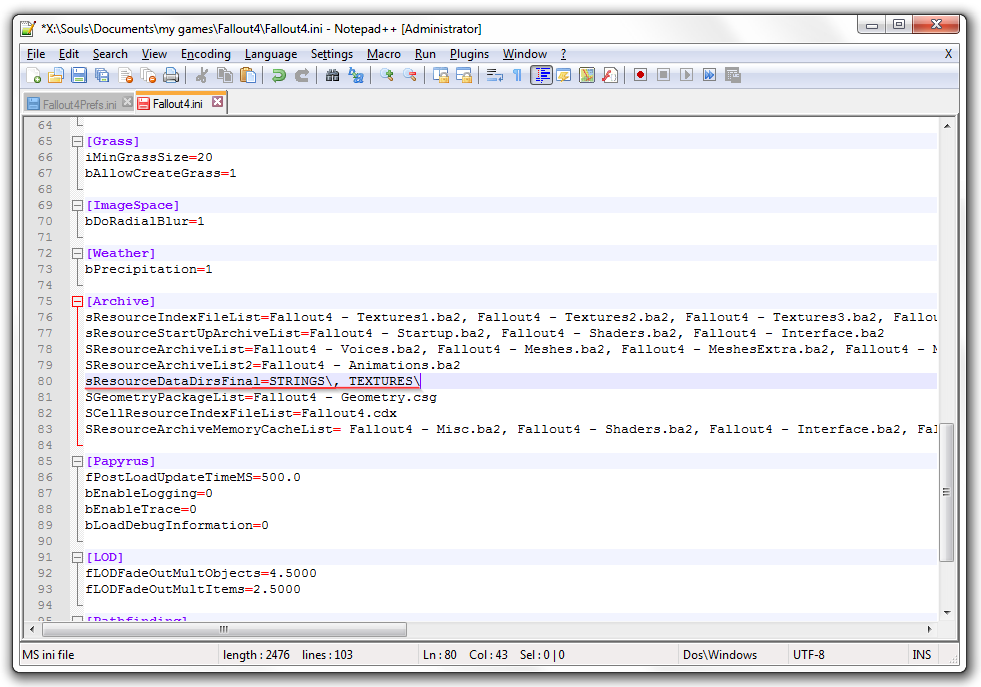This screenshot has width=981, height=687.
Task: Close the Fallout4Prefs.ini tab
Action: pos(127,102)
